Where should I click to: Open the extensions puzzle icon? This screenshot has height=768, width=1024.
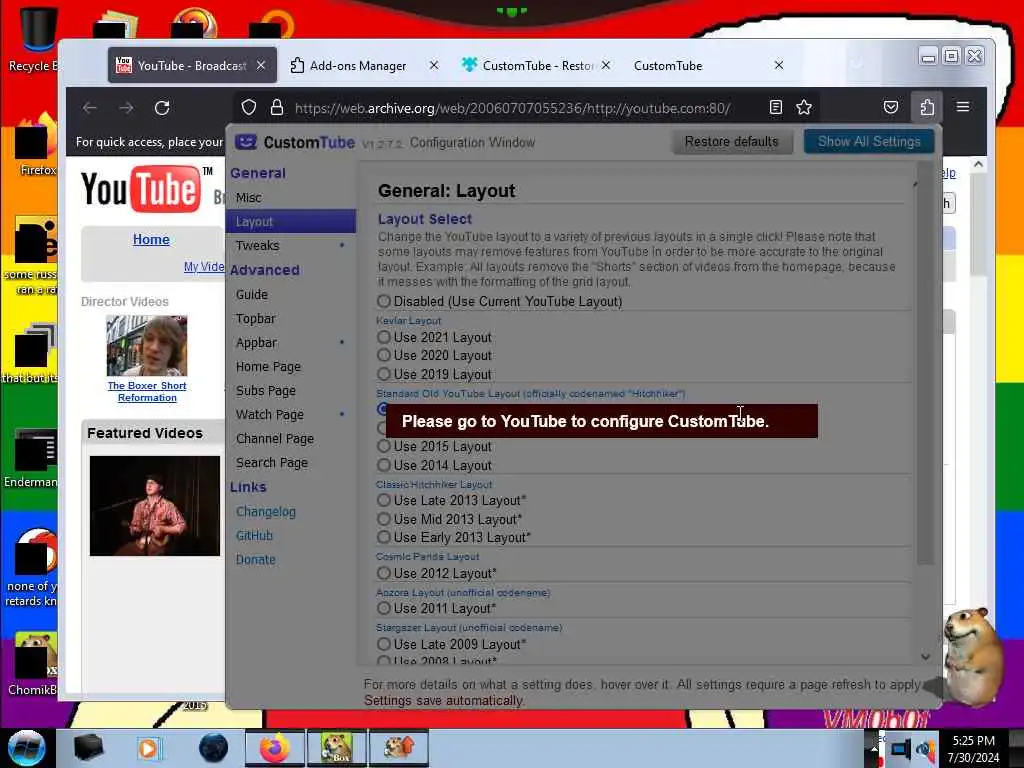pyautogui.click(x=927, y=107)
